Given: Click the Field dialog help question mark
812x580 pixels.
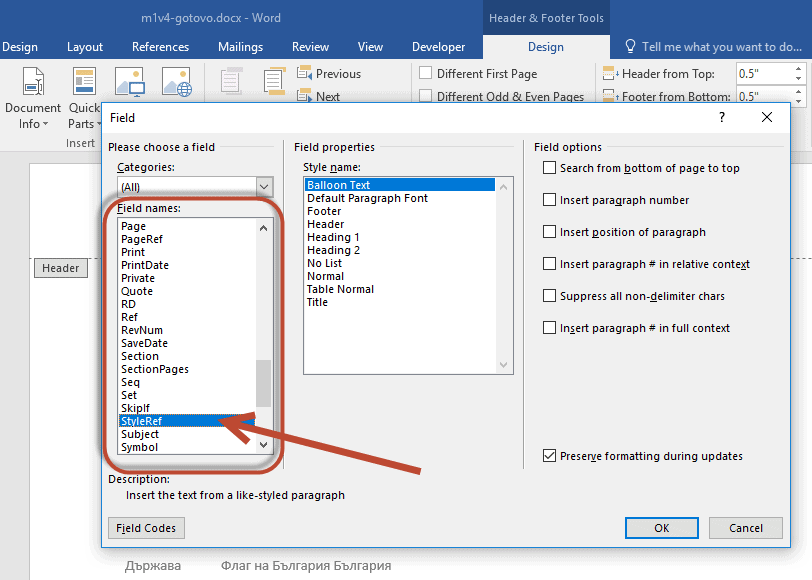Looking at the screenshot, I should point(722,118).
